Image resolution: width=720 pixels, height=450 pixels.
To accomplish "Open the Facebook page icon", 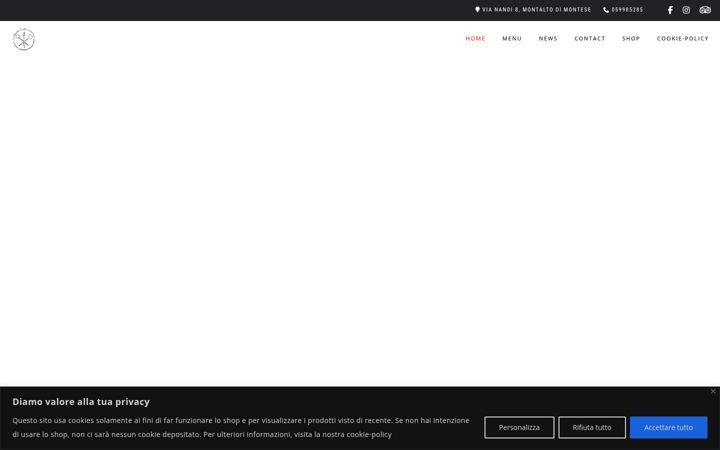I will 670,10.
